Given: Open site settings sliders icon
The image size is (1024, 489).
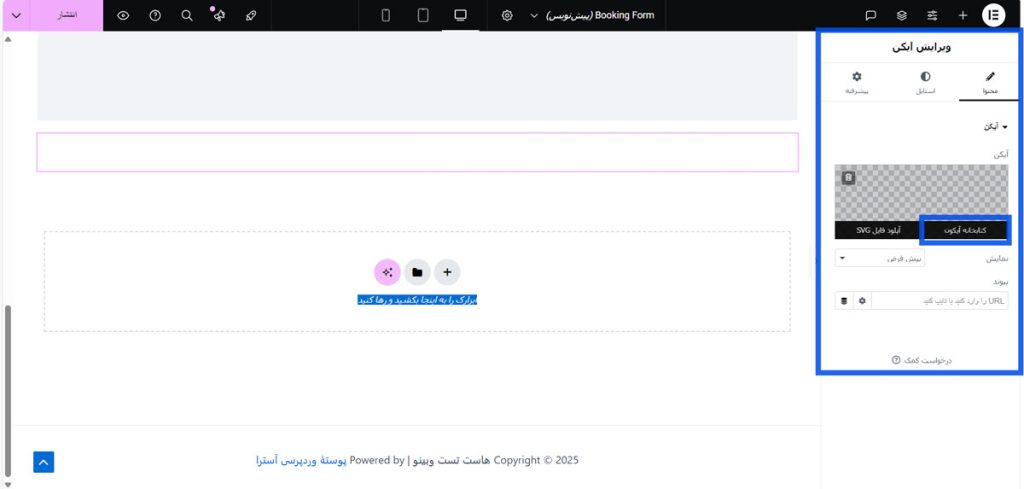Looking at the screenshot, I should tap(932, 15).
